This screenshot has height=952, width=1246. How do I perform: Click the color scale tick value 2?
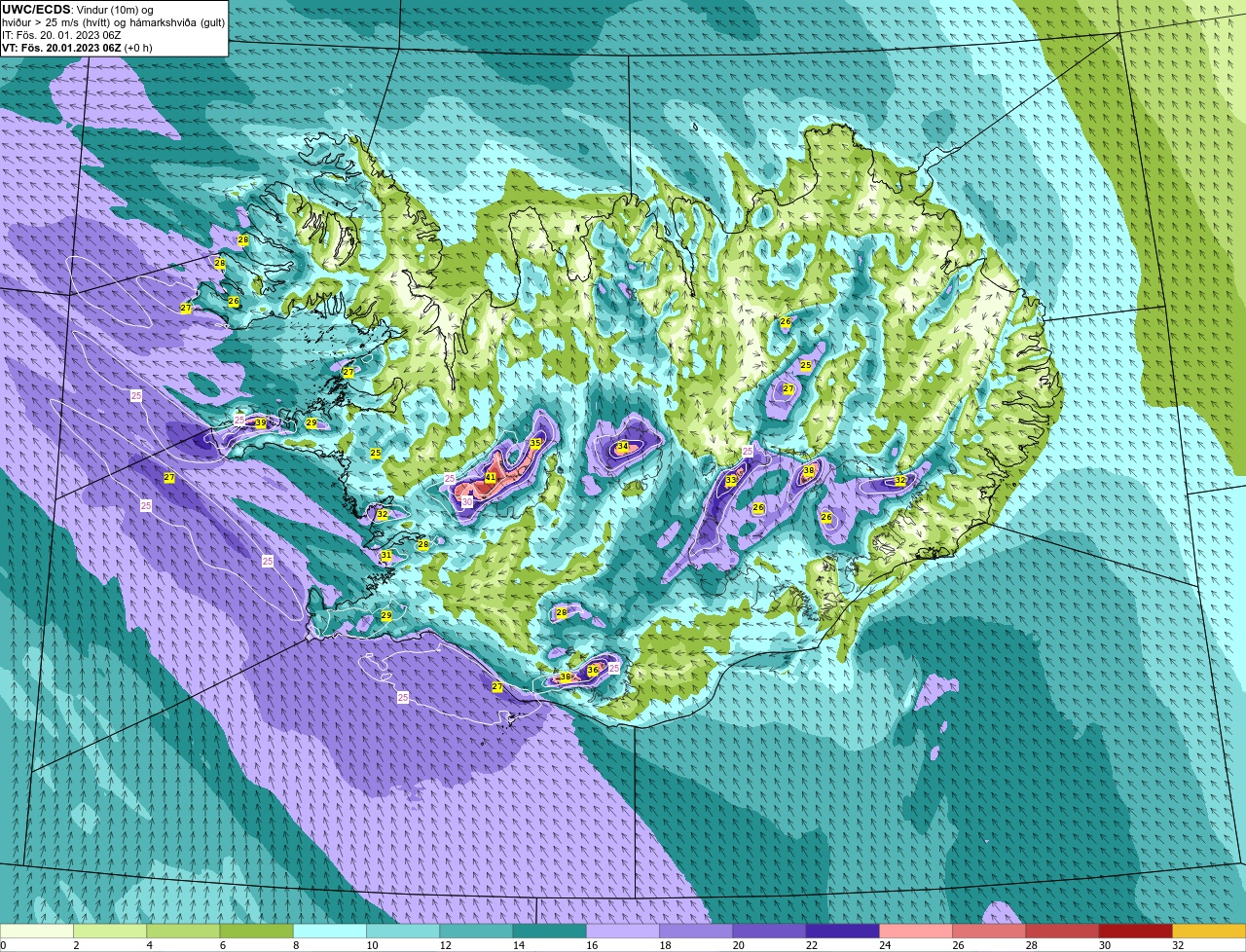coord(76,945)
